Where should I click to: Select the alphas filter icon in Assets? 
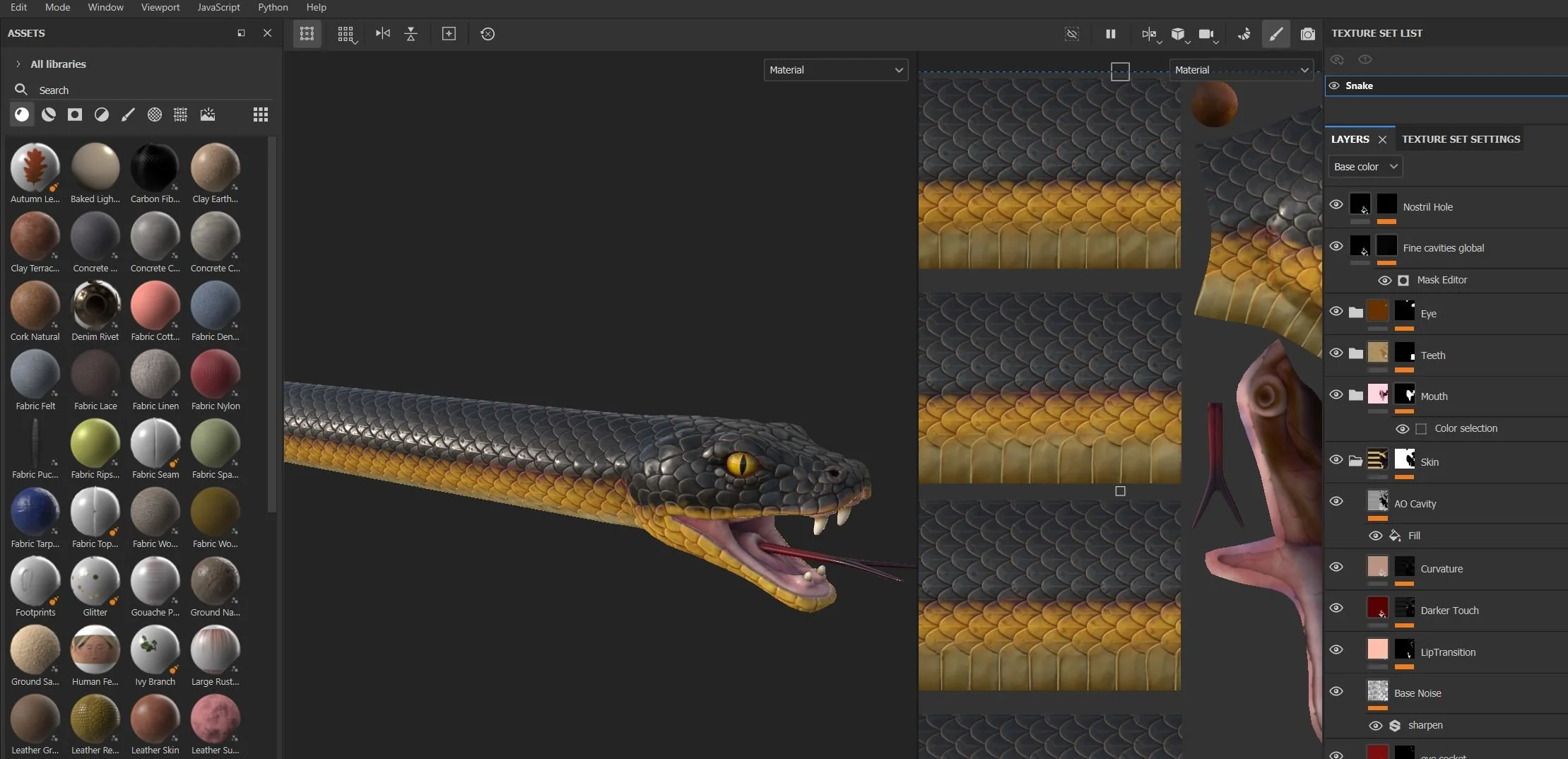(x=154, y=114)
